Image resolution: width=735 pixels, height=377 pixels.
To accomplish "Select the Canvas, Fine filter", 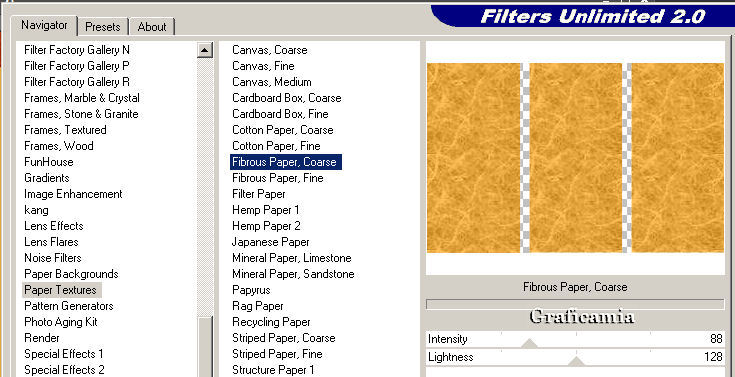I will (263, 66).
